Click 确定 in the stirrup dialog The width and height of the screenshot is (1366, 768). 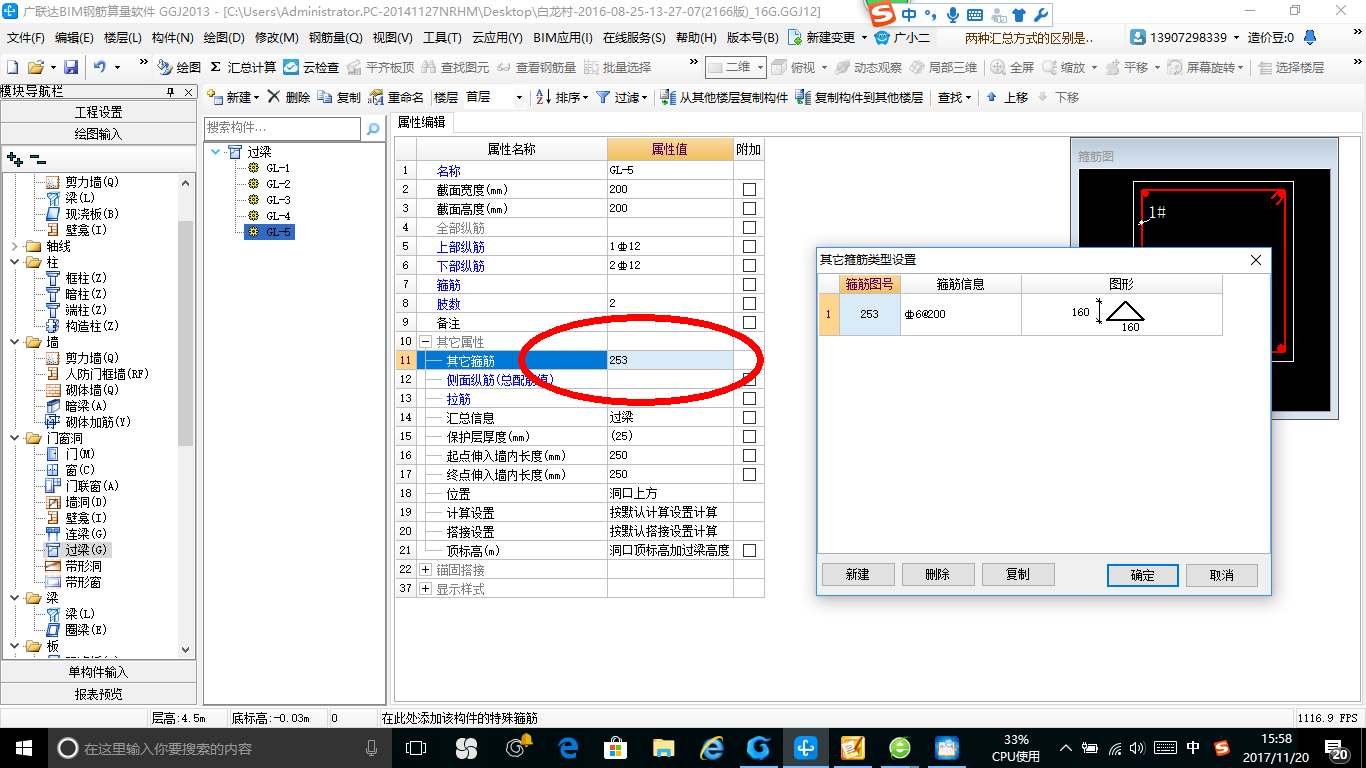coord(1142,575)
